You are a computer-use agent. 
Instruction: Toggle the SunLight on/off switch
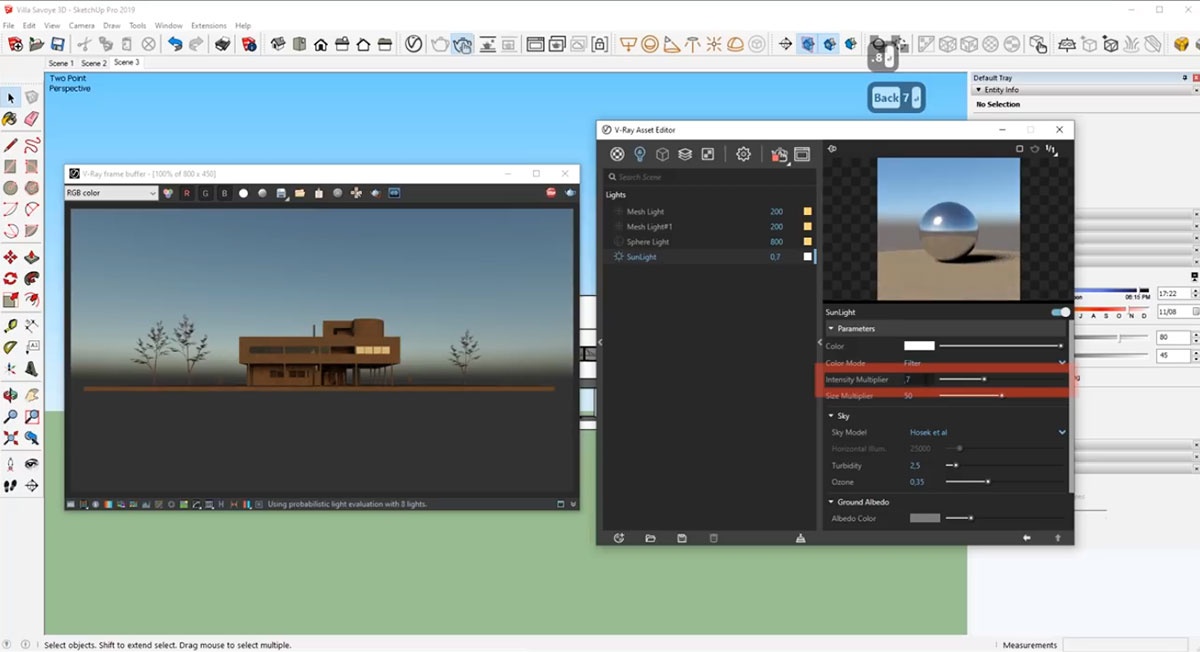(x=1060, y=312)
